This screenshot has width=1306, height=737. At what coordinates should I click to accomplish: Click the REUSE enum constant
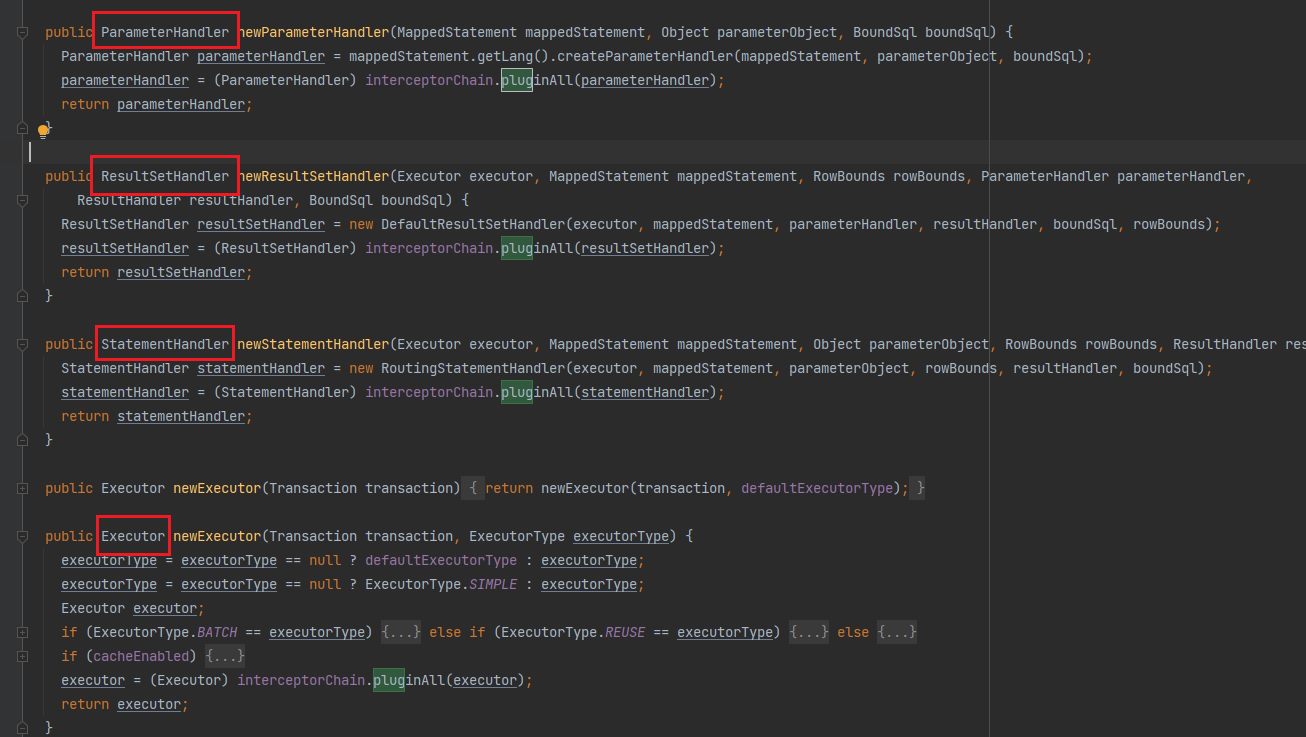(625, 632)
